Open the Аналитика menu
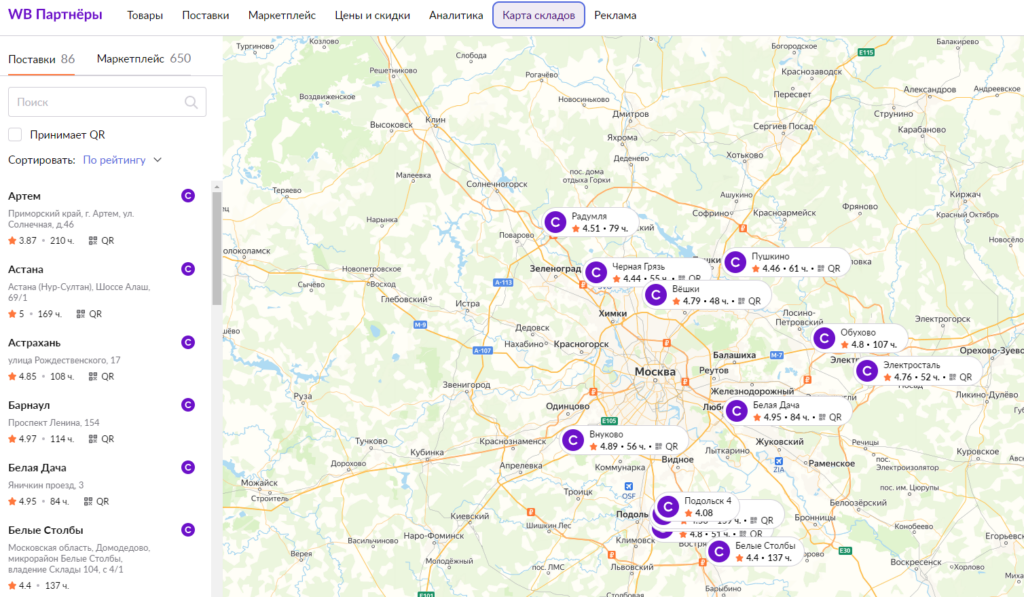 pyautogui.click(x=456, y=15)
